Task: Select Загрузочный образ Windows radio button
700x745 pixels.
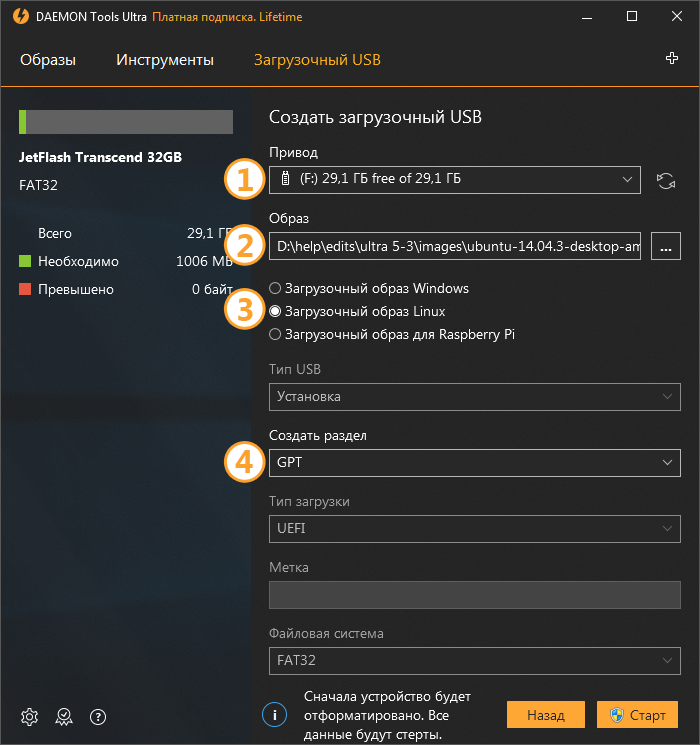Action: (x=275, y=288)
